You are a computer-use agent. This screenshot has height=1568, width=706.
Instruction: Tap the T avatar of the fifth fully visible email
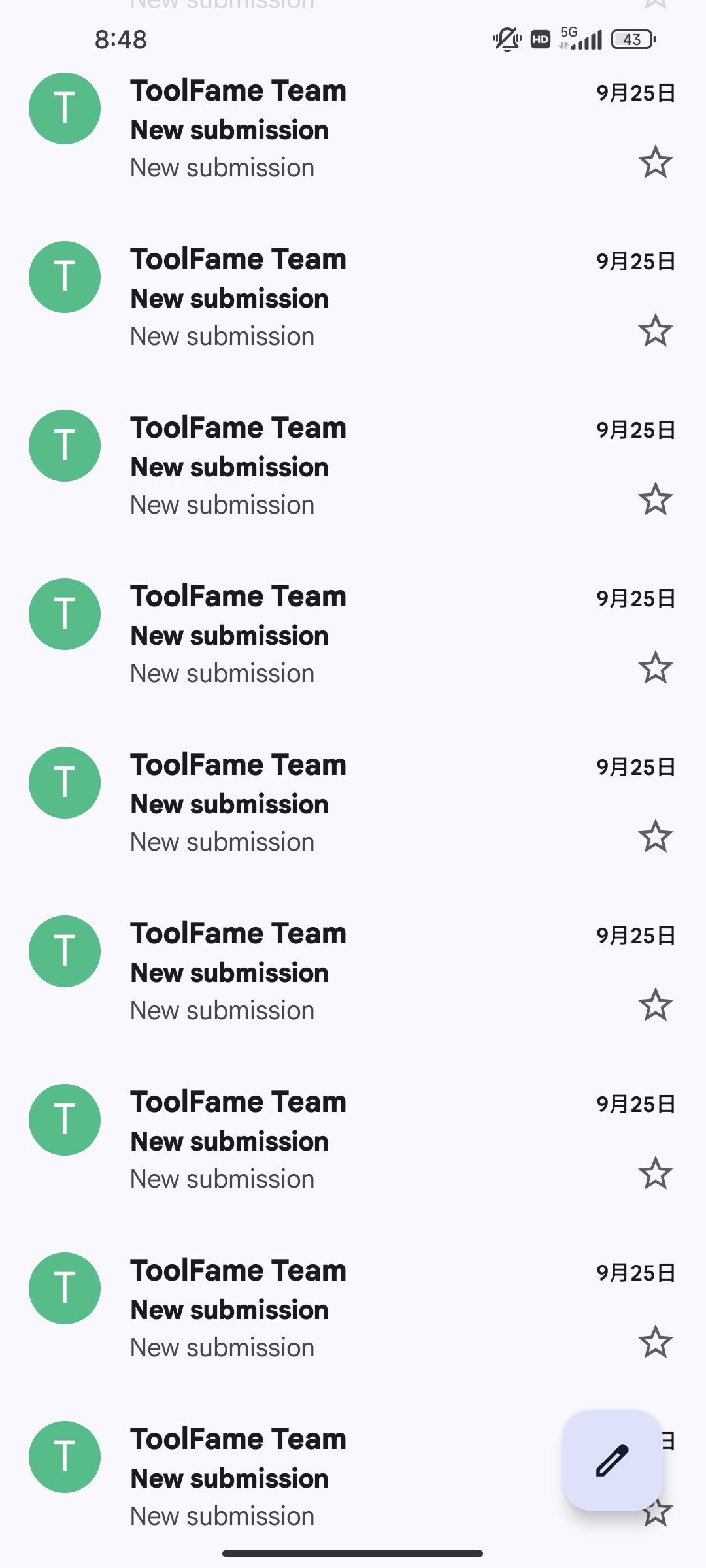point(65,783)
